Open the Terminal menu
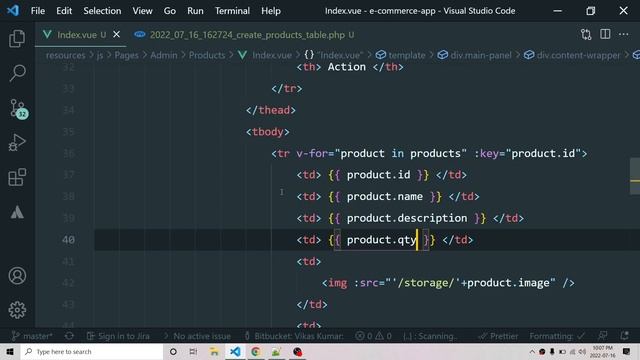Viewport: 640px width, 360px height. click(x=232, y=11)
